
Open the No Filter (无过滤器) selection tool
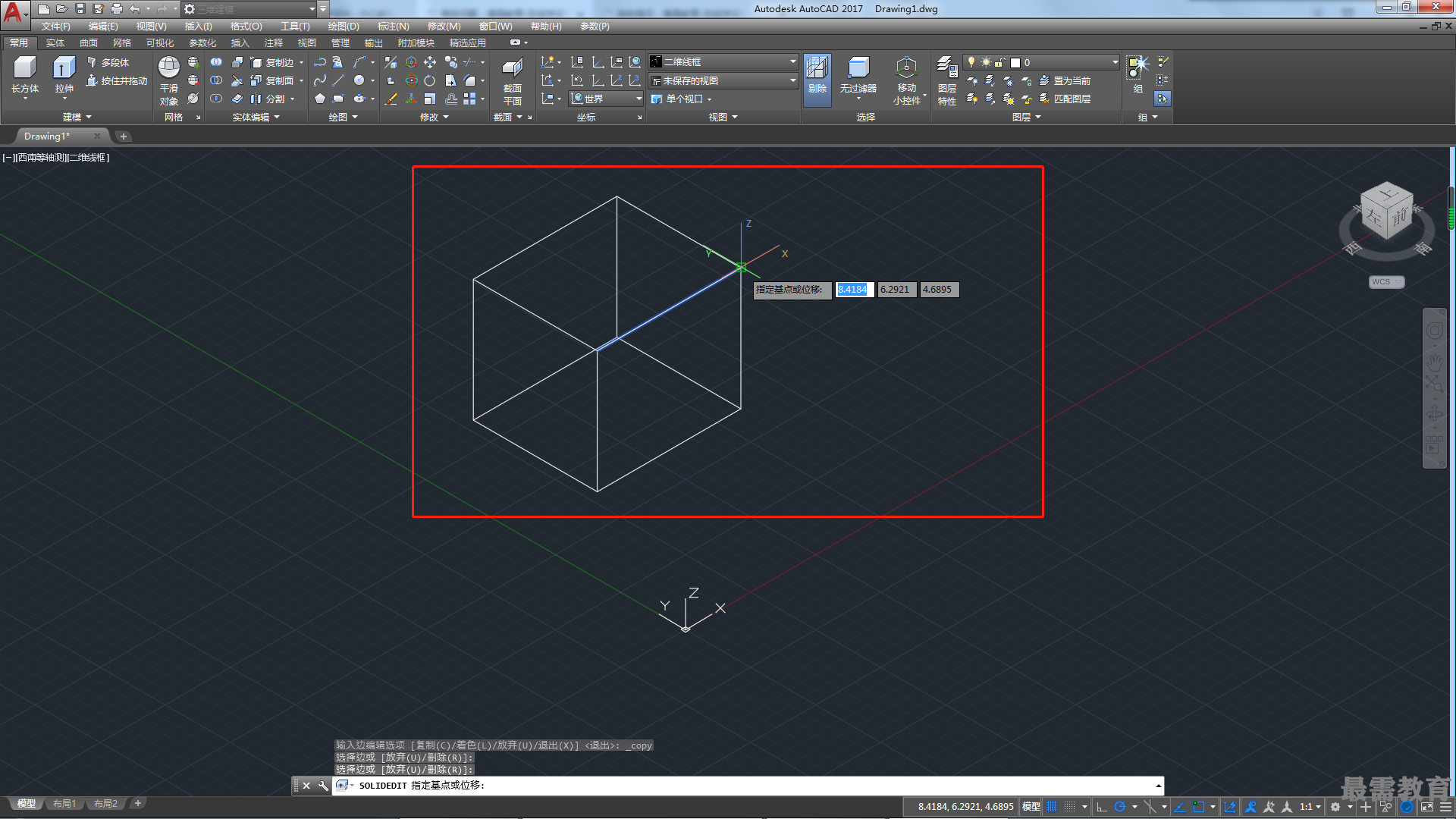pyautogui.click(x=858, y=76)
